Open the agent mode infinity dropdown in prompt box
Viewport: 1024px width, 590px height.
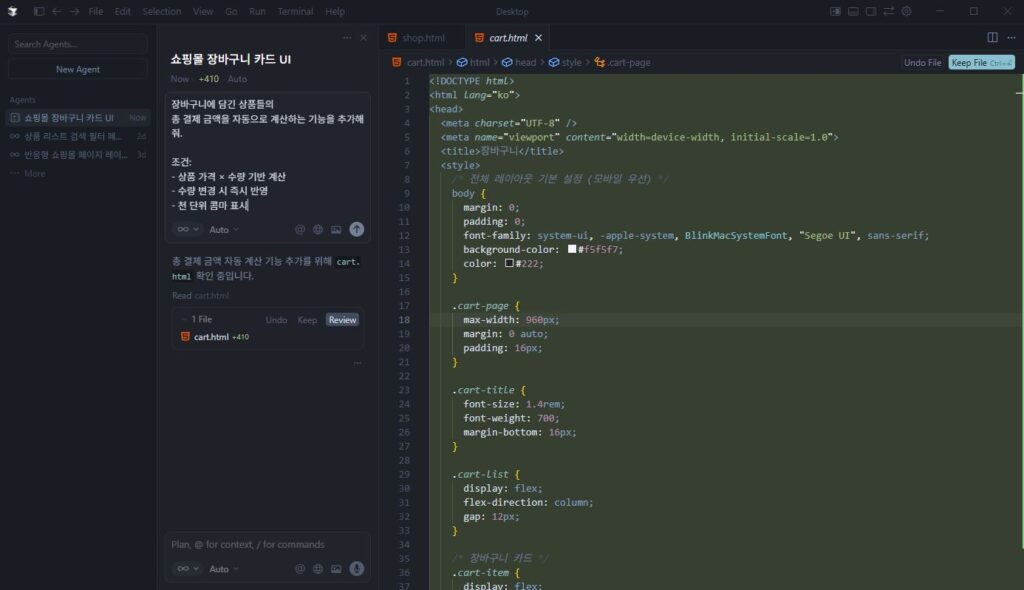tap(186, 229)
